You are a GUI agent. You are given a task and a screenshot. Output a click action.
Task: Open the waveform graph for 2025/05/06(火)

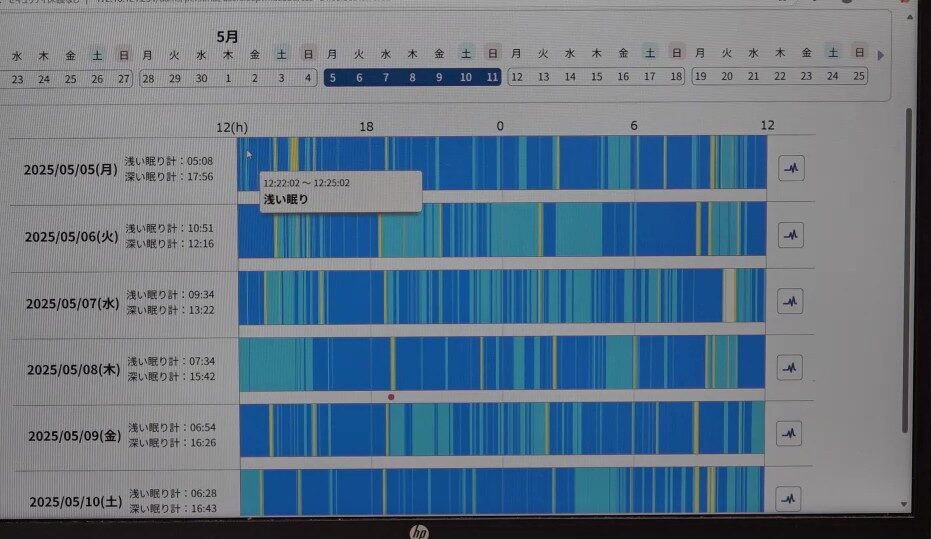tap(790, 236)
